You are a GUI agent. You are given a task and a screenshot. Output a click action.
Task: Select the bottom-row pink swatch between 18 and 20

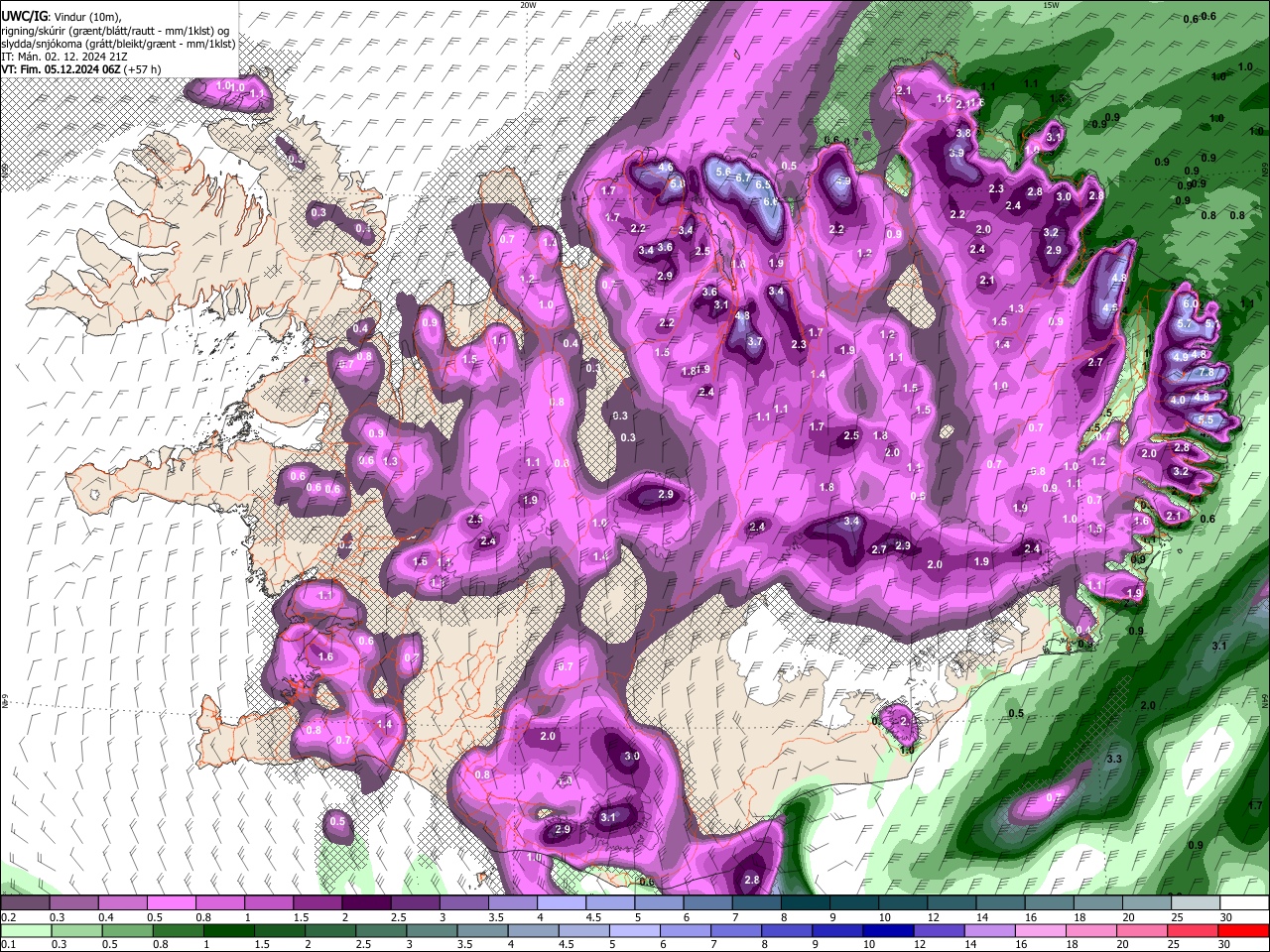(1092, 930)
